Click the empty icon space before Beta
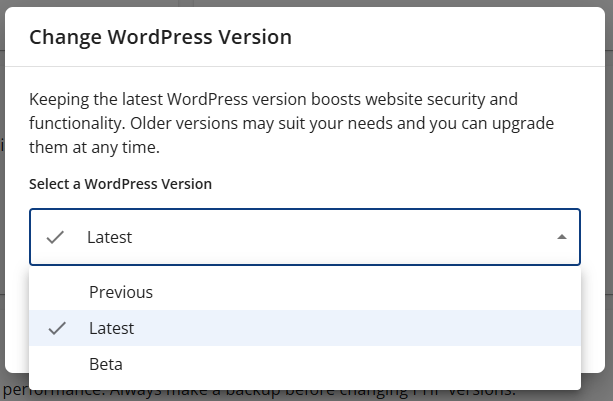Screen dimensions: 613x401 [x=57, y=364]
